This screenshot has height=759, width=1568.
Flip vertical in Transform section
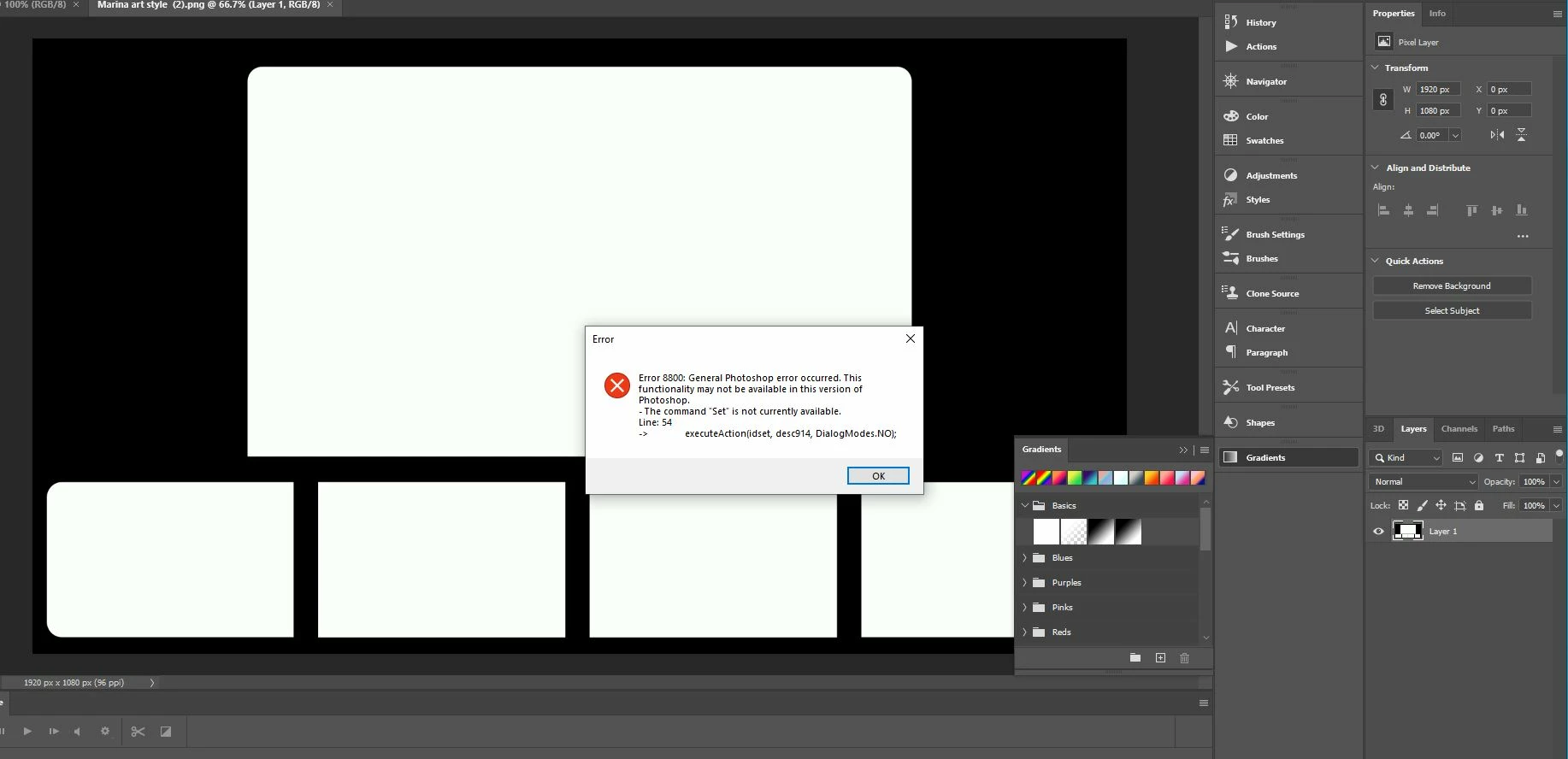pos(1522,135)
